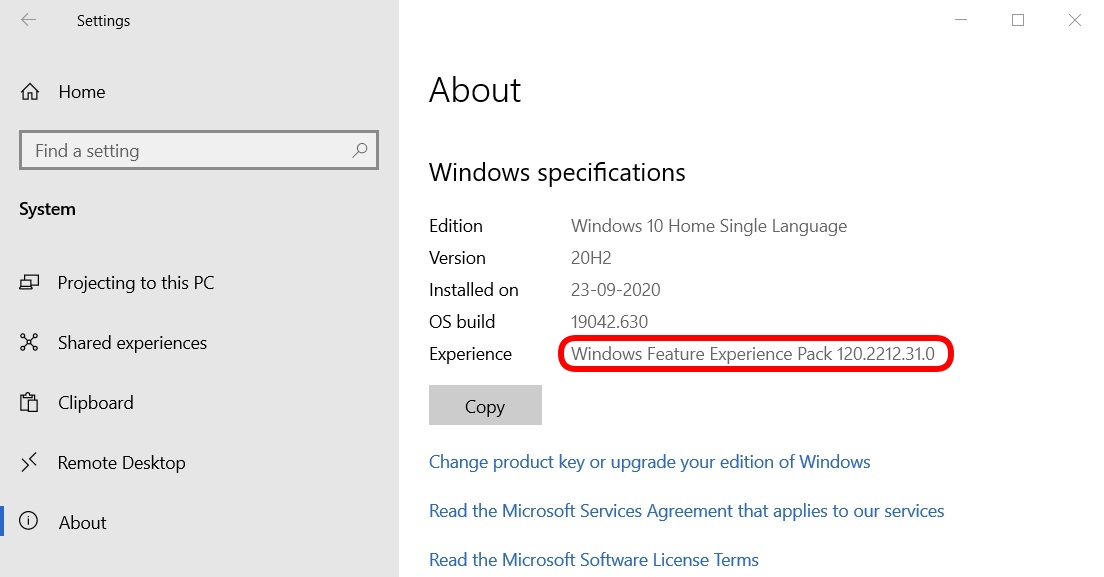1104x577 pixels.
Task: Read the Microsoft Services Agreement link
Action: point(686,511)
